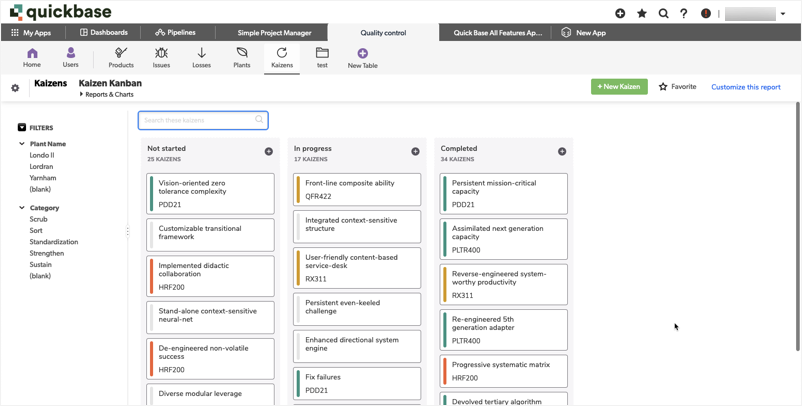Image resolution: width=802 pixels, height=406 pixels.
Task: Add kaizen to In progress column
Action: tap(415, 151)
